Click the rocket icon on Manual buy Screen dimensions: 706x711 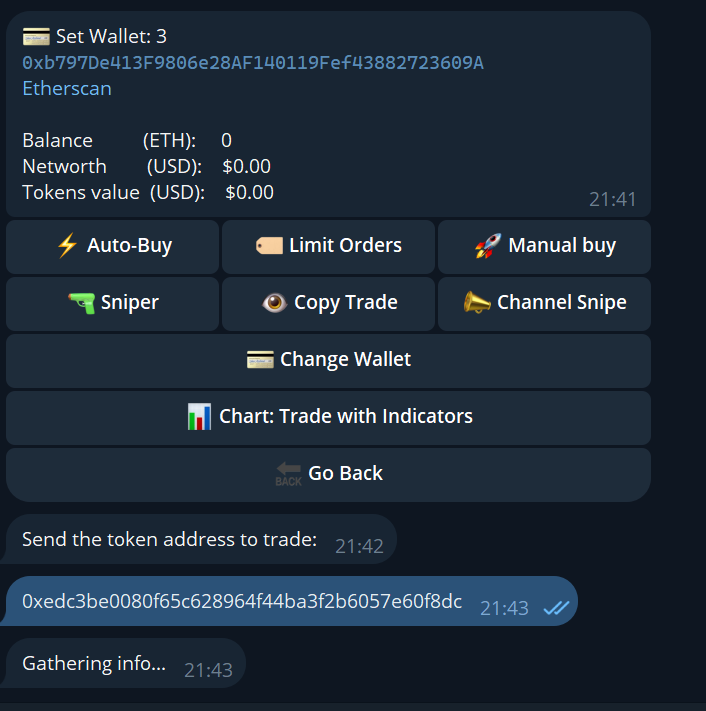487,246
